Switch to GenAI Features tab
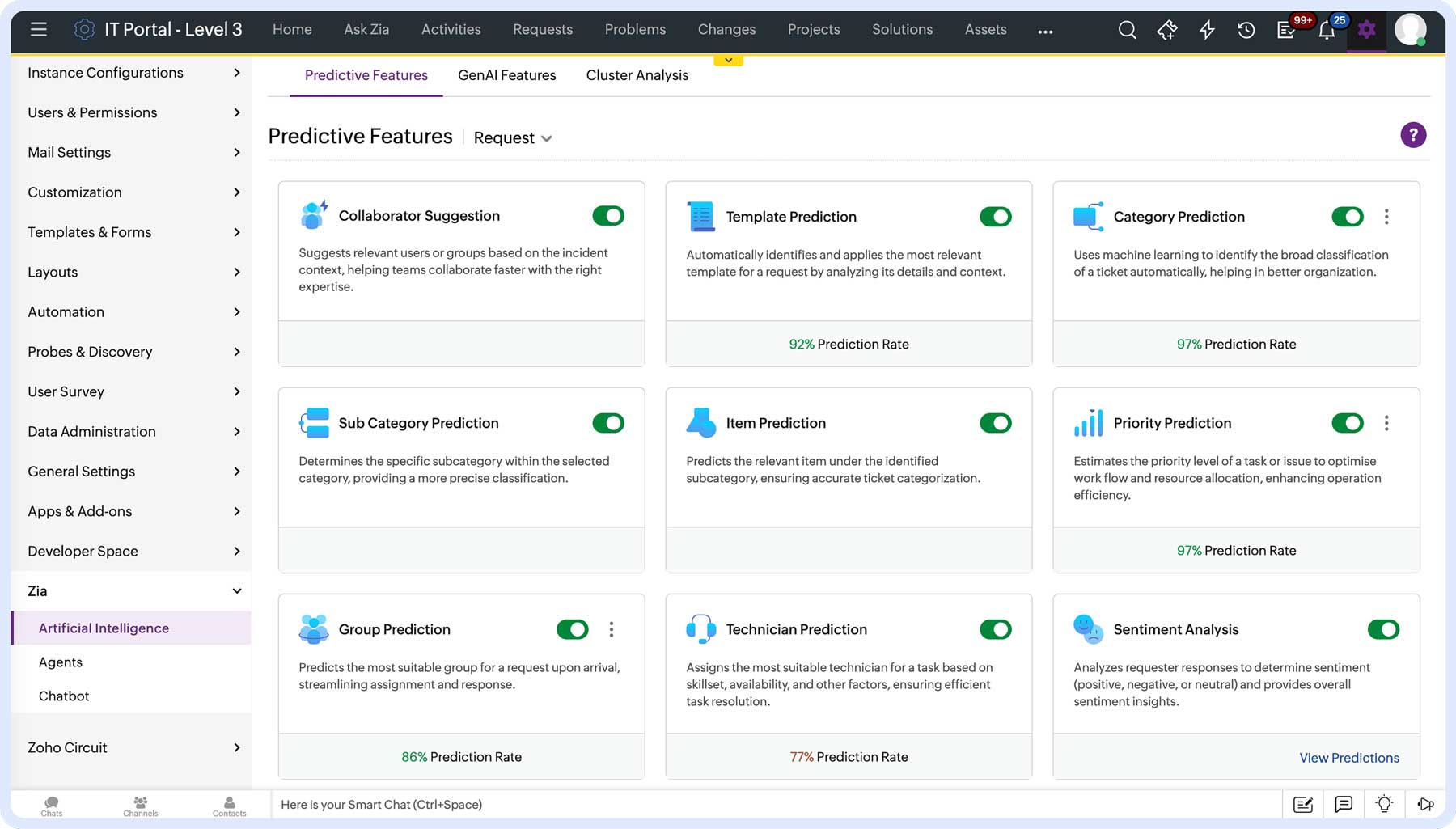Screen dimensions: 1456x829 point(507,75)
